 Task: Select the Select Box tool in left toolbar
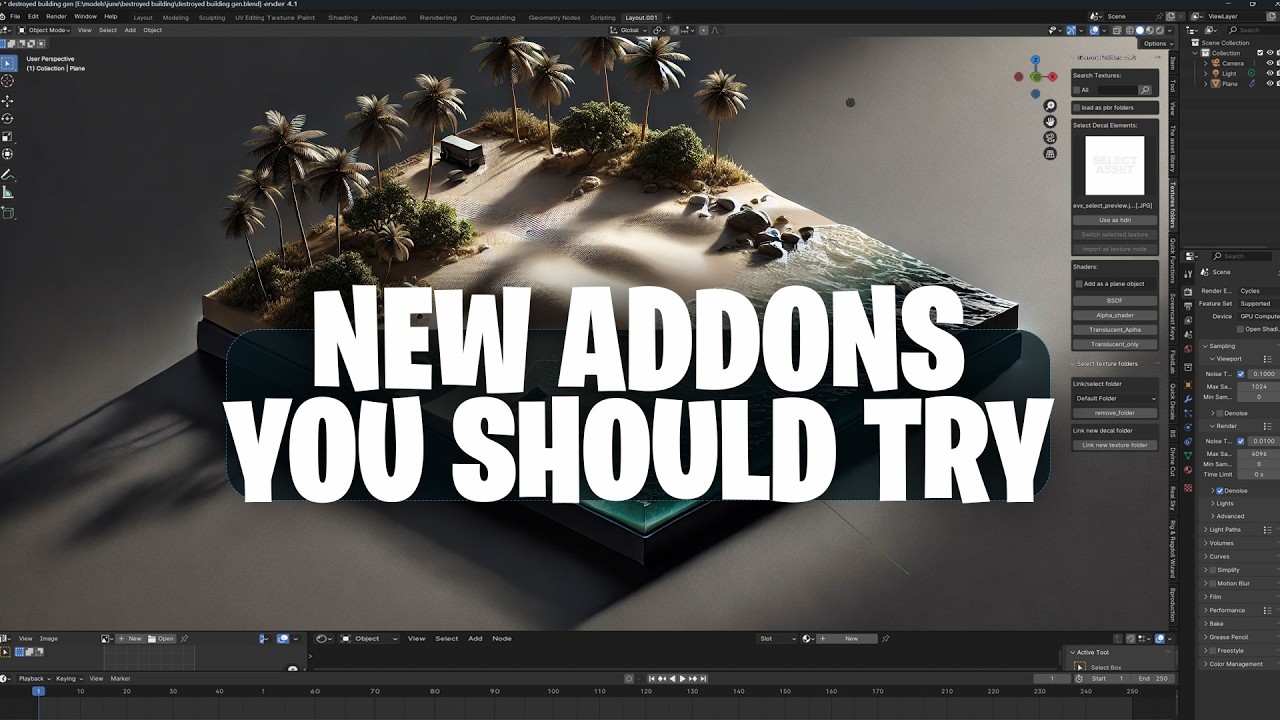8,63
